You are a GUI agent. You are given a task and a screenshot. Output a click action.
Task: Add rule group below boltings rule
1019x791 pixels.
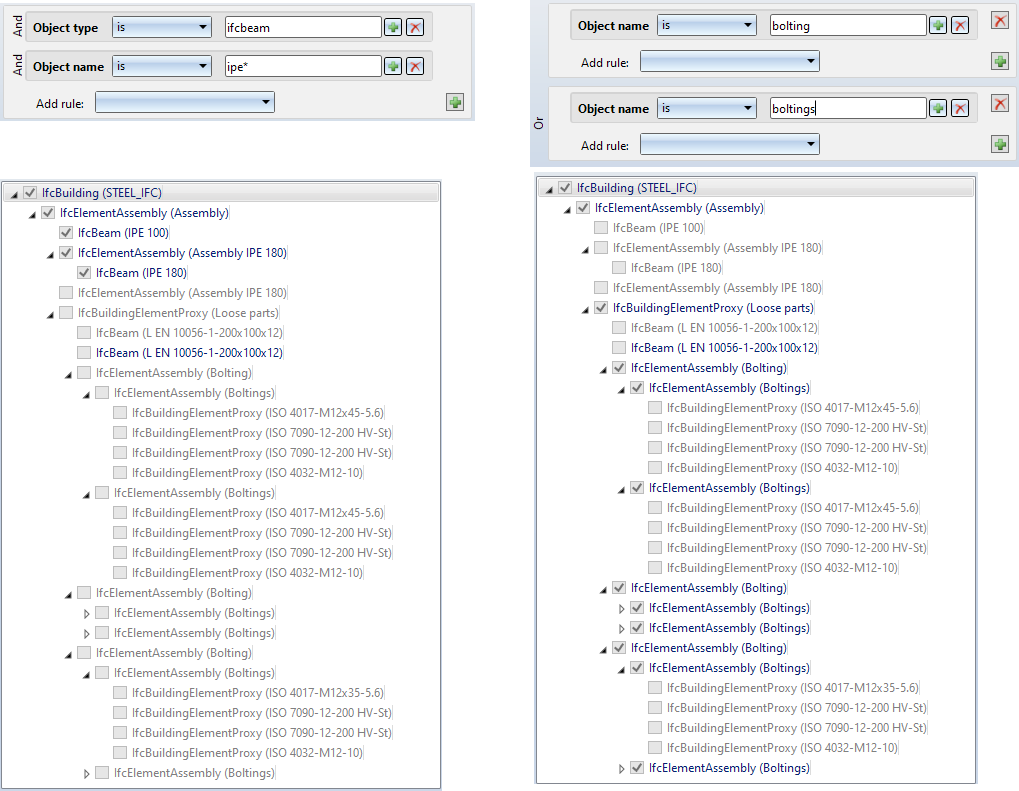[1000, 144]
